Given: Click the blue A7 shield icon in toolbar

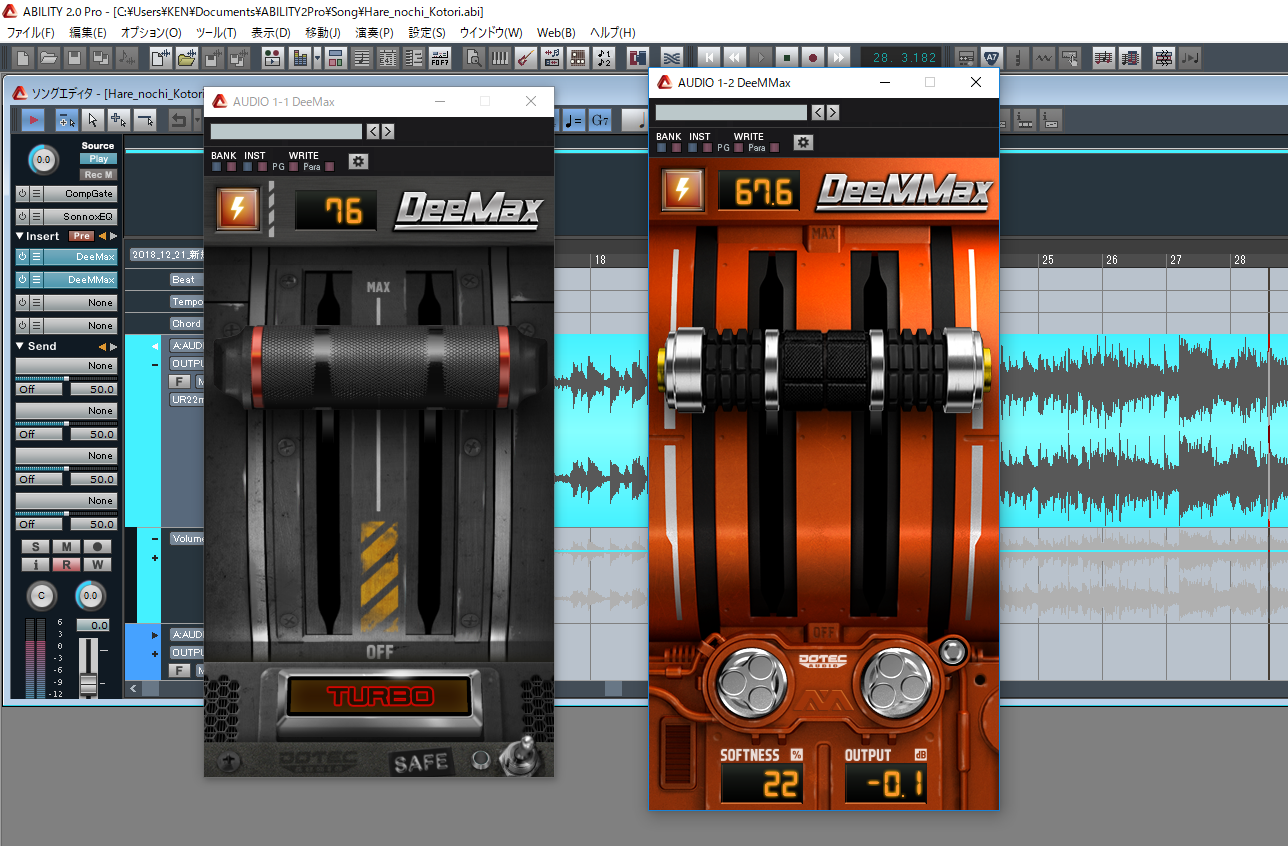Looking at the screenshot, I should (x=991, y=57).
